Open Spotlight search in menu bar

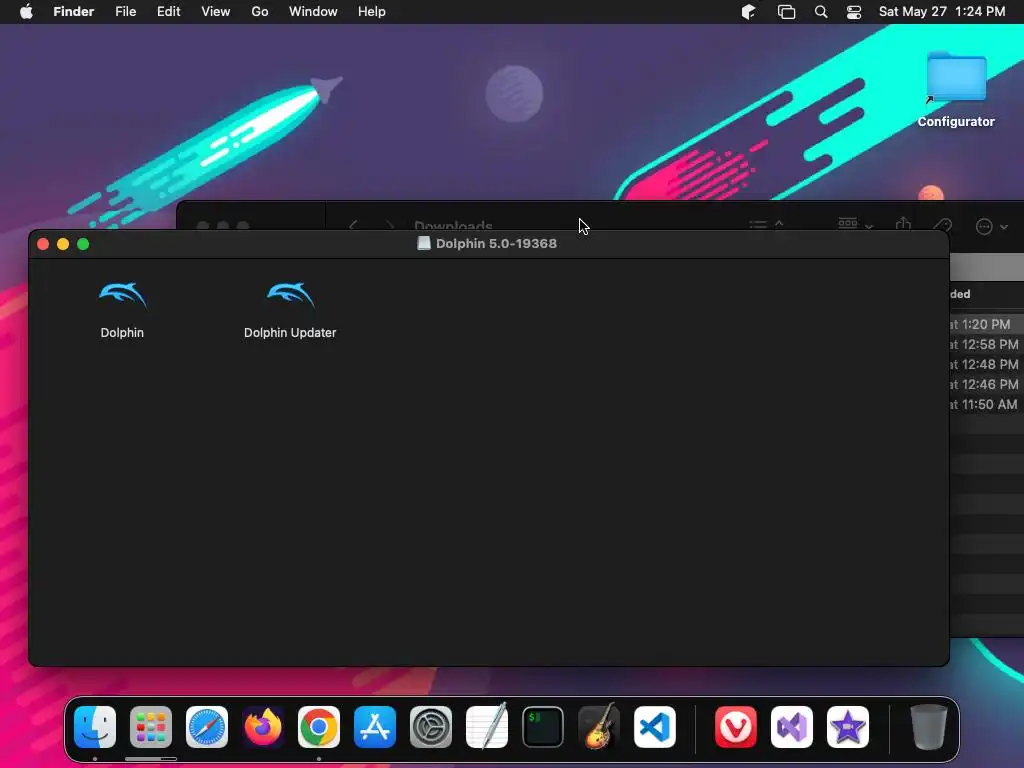(x=821, y=12)
